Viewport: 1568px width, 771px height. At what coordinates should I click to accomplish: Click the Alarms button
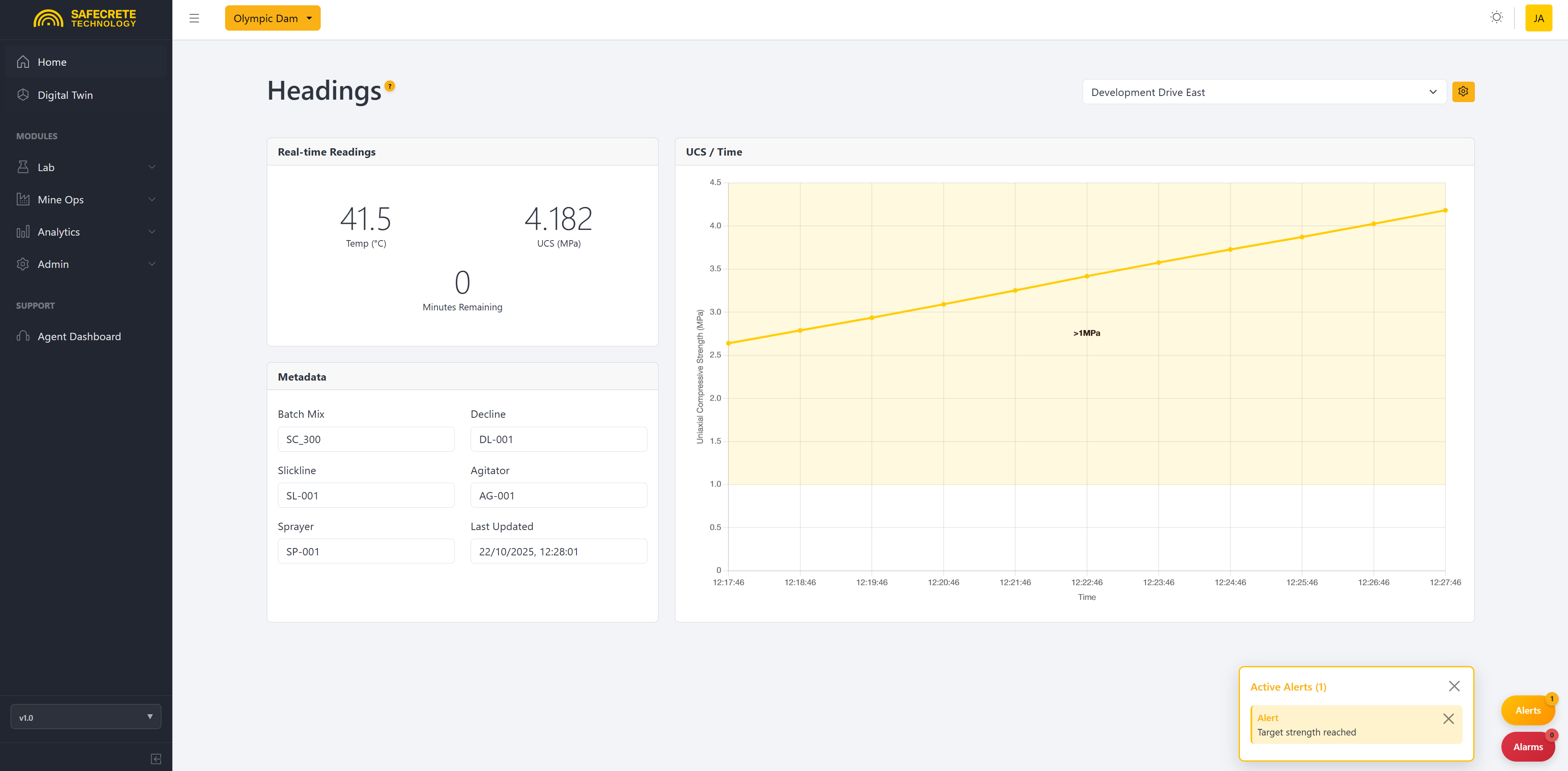pyautogui.click(x=1528, y=746)
